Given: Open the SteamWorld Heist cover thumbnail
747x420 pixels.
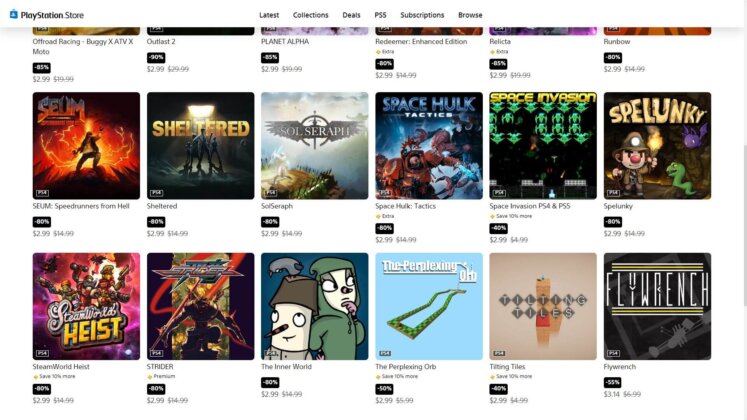Looking at the screenshot, I should (86, 306).
